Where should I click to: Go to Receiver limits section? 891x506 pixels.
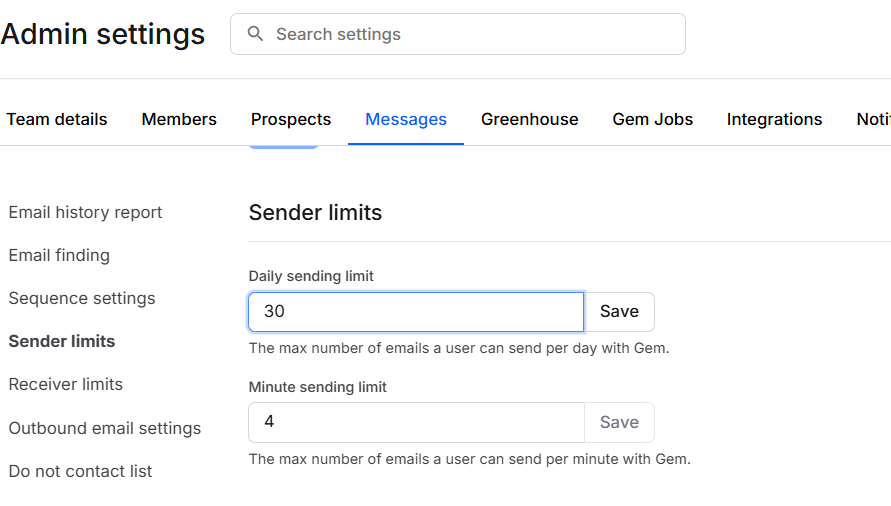tap(66, 384)
